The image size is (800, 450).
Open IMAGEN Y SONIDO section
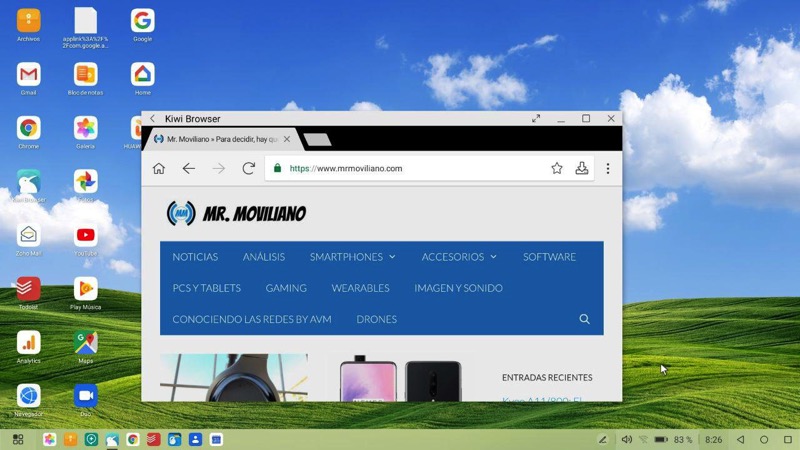click(458, 288)
